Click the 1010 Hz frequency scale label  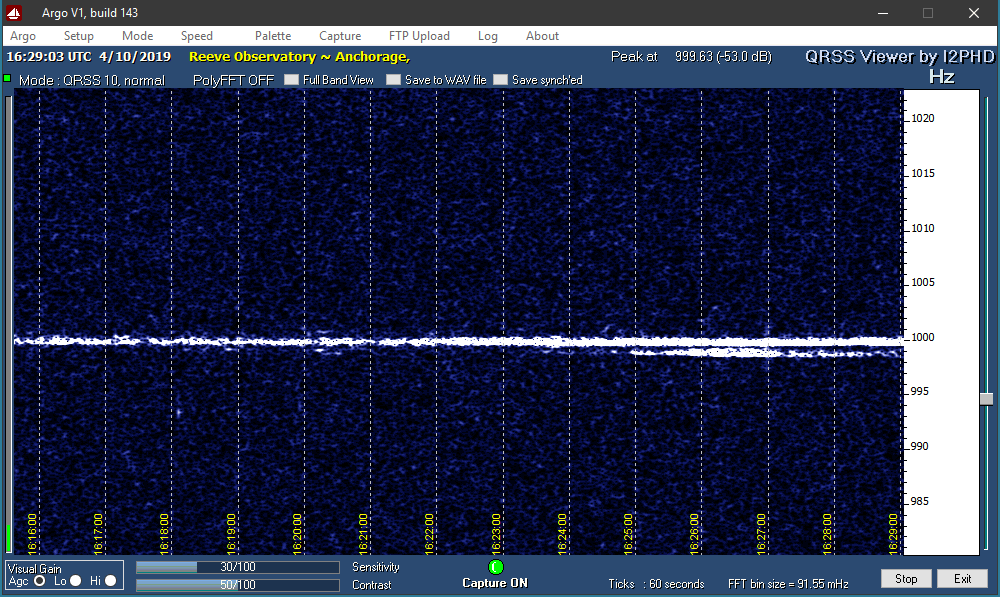(x=922, y=228)
